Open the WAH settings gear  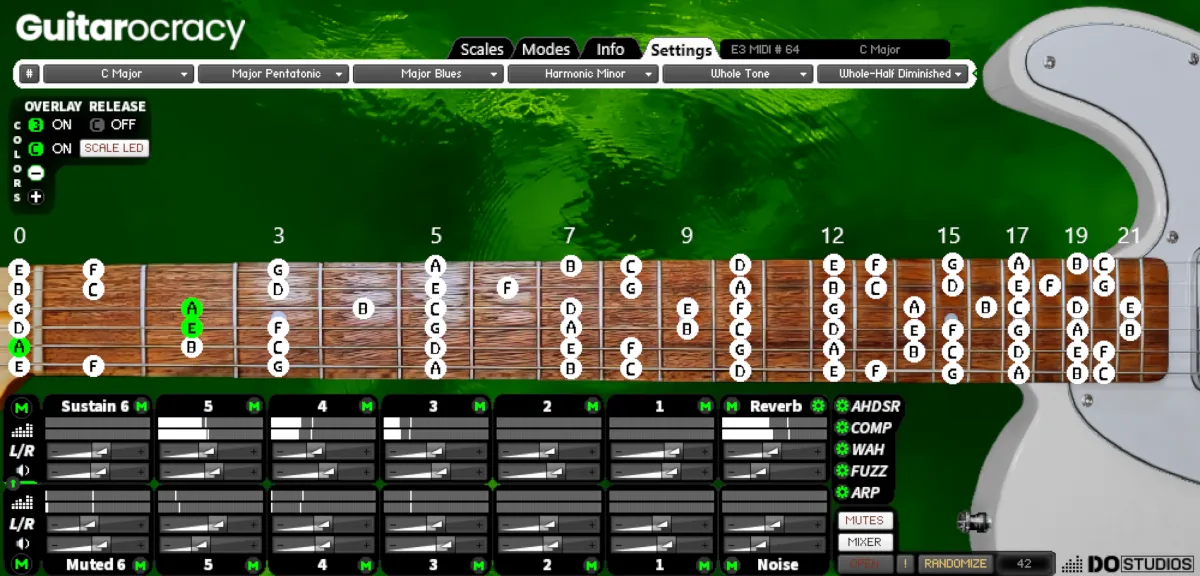tap(842, 450)
